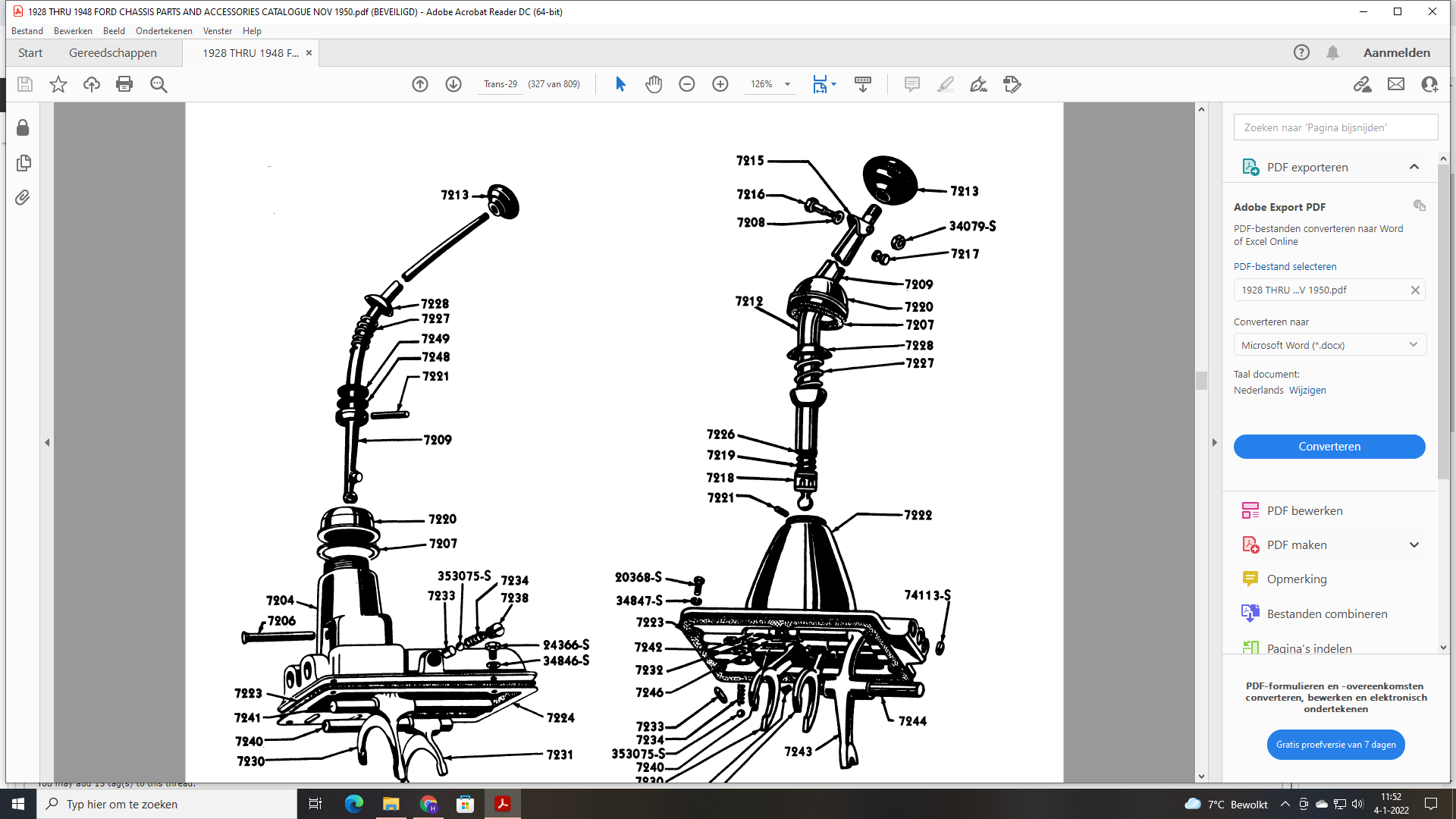Switch to the Gereedschappen tab
The image size is (1456, 819).
coord(113,53)
